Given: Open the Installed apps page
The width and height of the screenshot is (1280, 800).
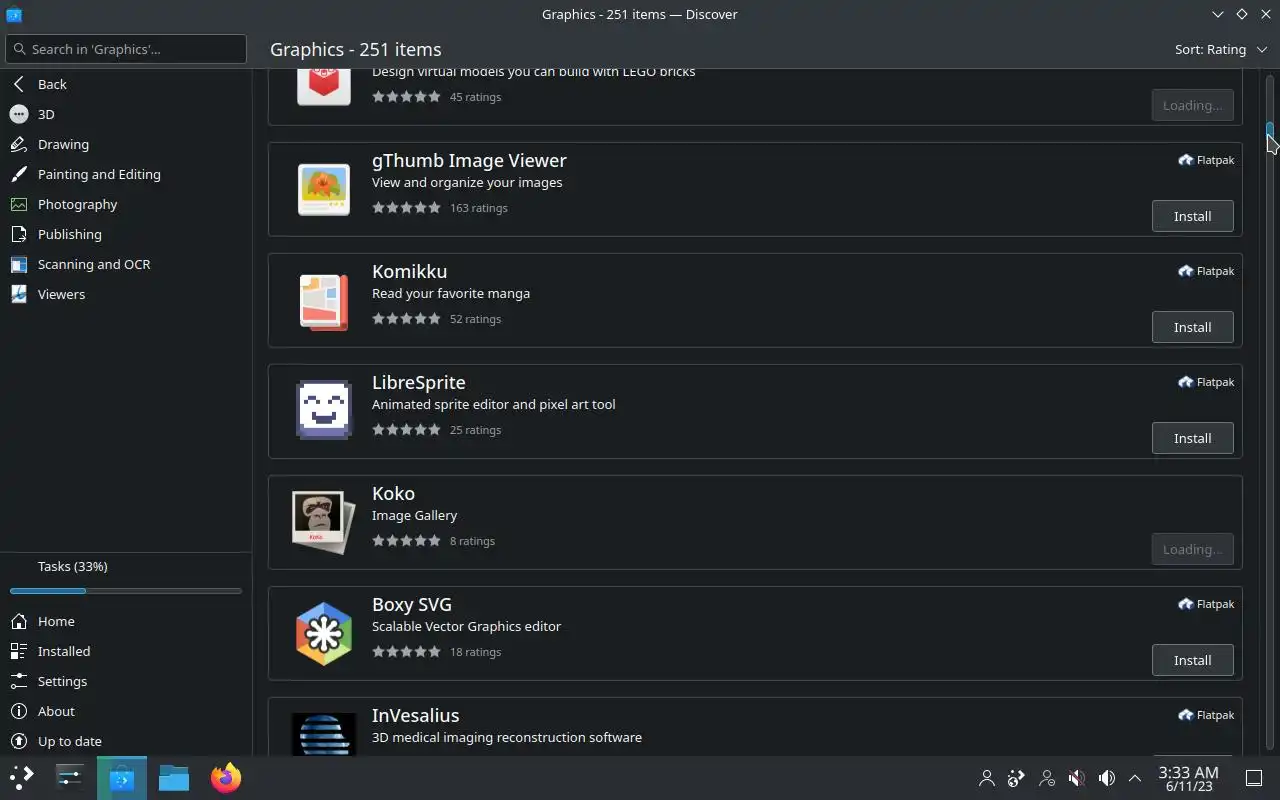Looking at the screenshot, I should click(x=126, y=651).
